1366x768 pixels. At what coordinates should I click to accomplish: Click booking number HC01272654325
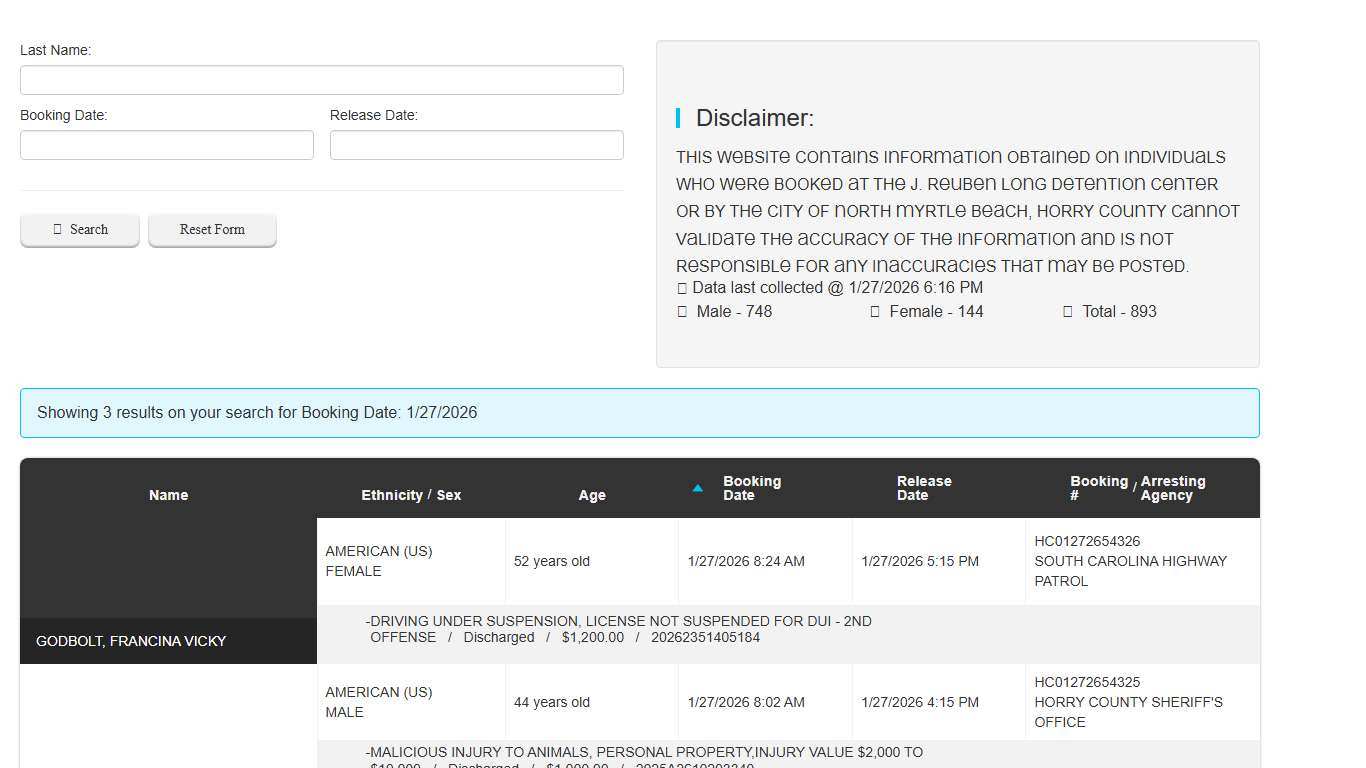tap(1087, 682)
